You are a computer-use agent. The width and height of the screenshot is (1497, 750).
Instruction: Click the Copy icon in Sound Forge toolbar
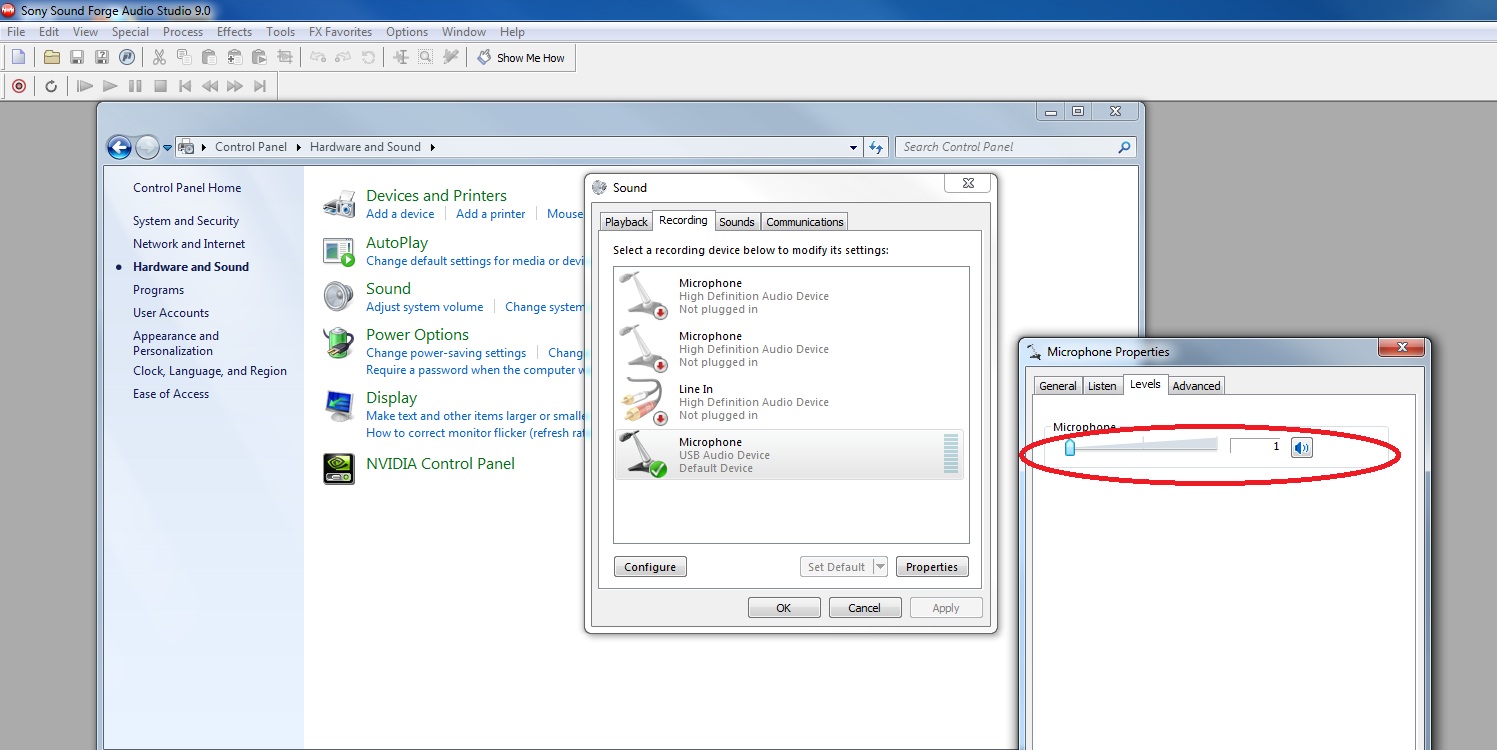[184, 58]
